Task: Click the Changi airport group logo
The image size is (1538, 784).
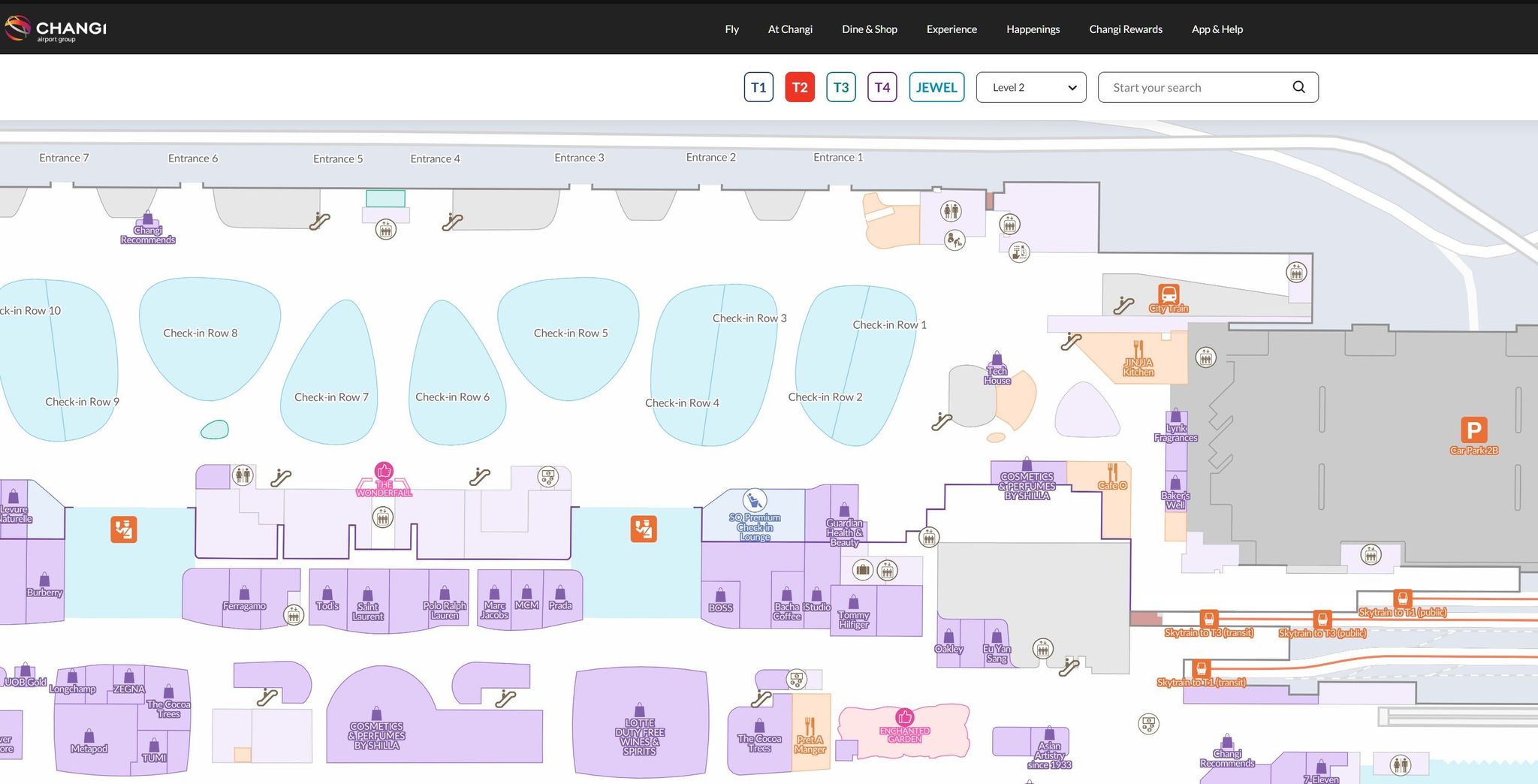Action: pyautogui.click(x=56, y=29)
